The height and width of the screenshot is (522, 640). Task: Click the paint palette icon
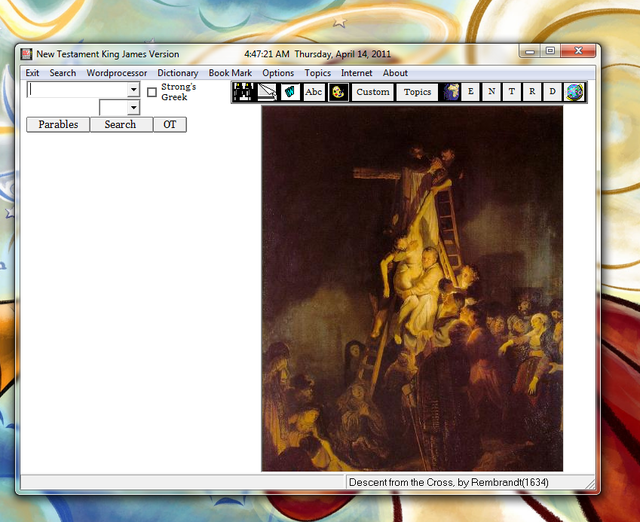click(338, 92)
